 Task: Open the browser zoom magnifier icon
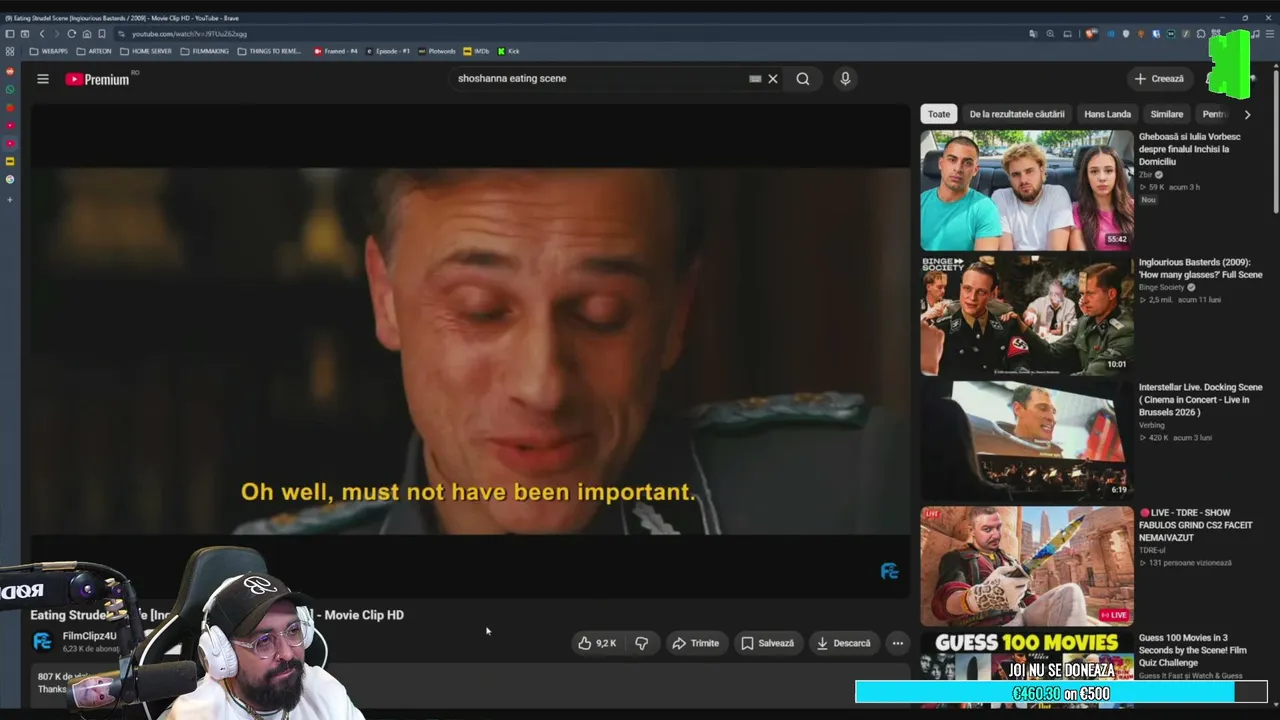tap(1050, 34)
